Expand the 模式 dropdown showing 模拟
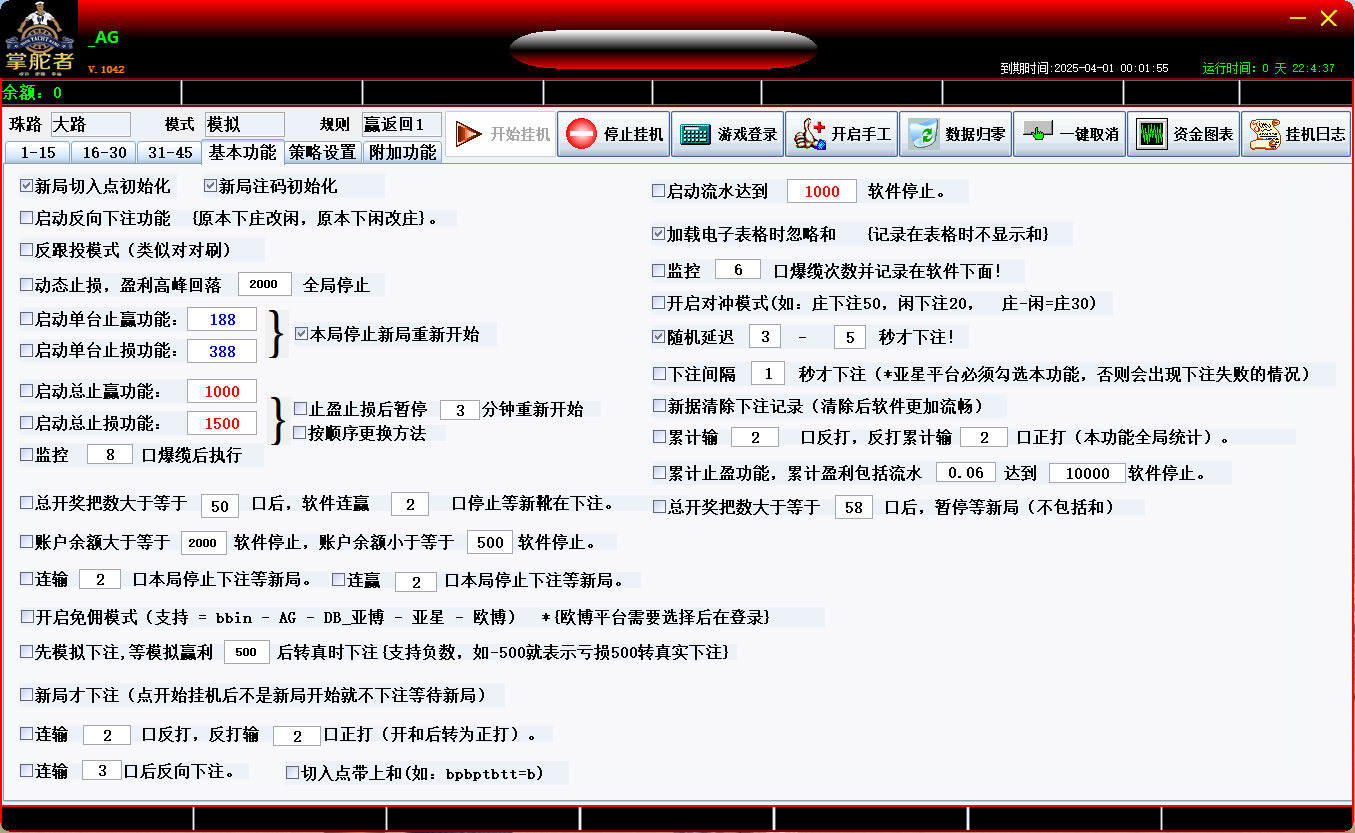The width and height of the screenshot is (1355, 833). 244,125
